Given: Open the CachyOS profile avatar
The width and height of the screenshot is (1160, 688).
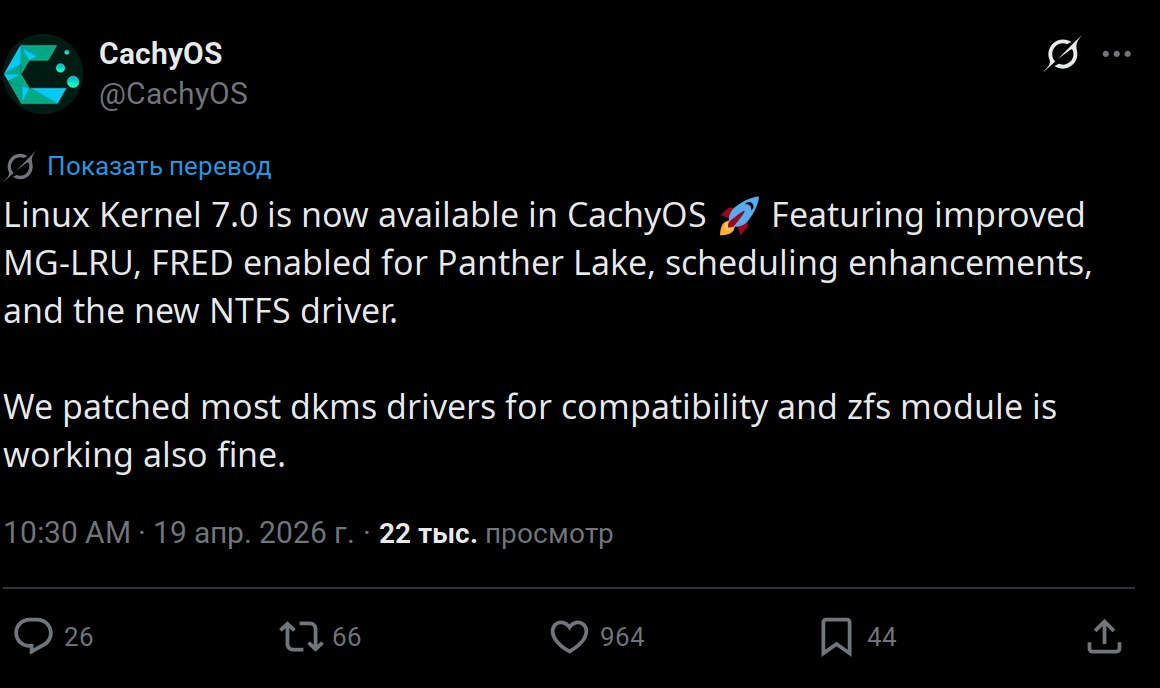Looking at the screenshot, I should coord(43,72).
